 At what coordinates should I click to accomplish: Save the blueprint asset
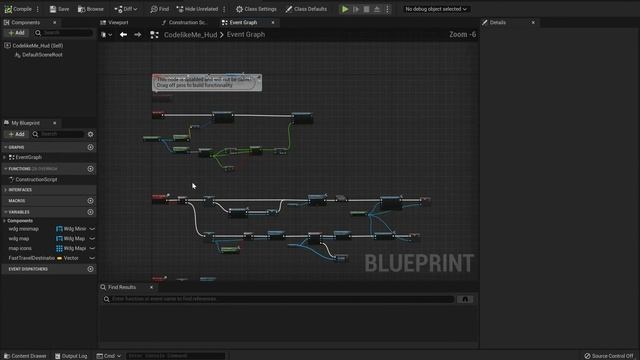(59, 9)
